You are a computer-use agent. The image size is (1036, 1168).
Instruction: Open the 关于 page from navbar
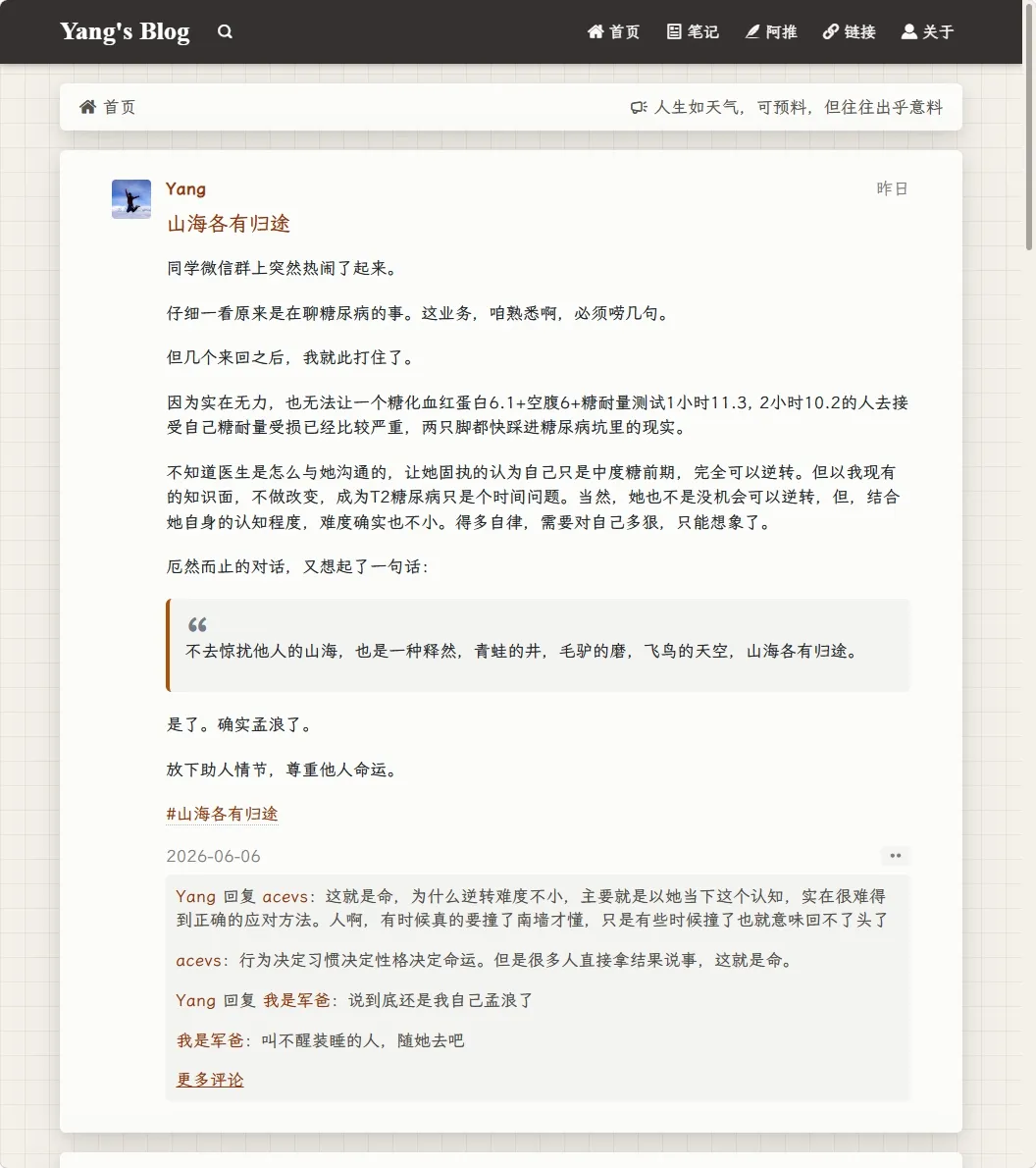[x=927, y=31]
